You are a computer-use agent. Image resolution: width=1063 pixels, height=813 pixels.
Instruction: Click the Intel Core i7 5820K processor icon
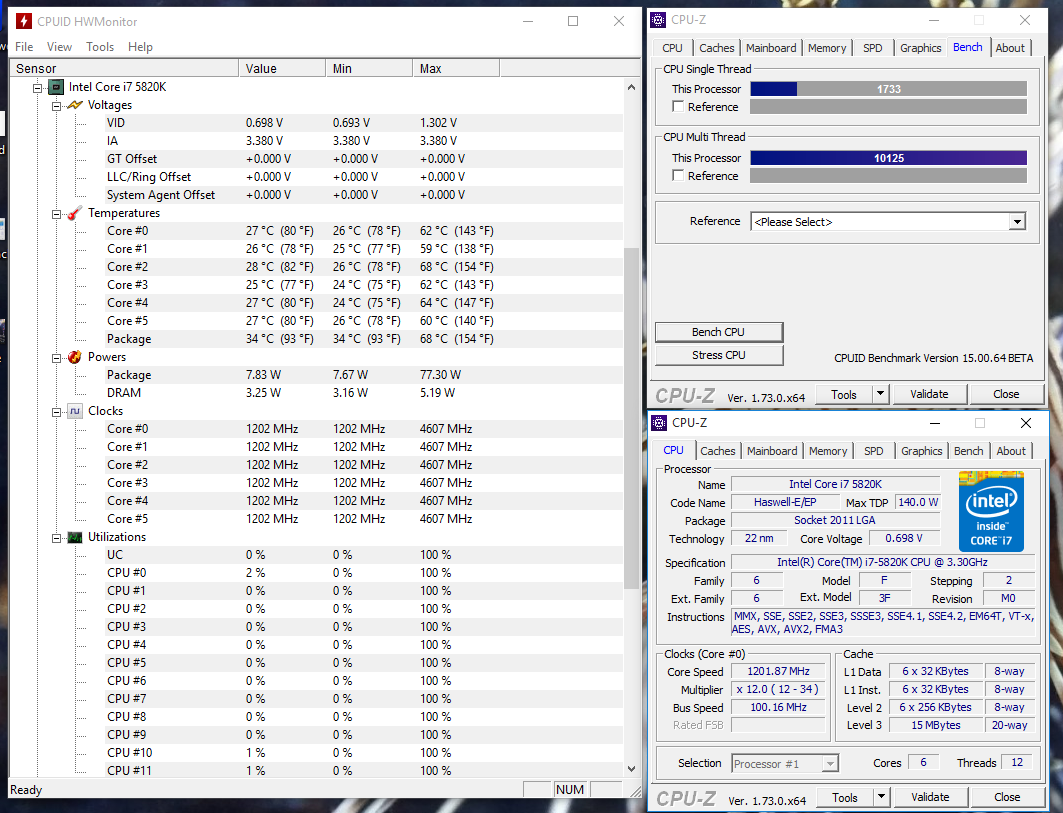[56, 87]
